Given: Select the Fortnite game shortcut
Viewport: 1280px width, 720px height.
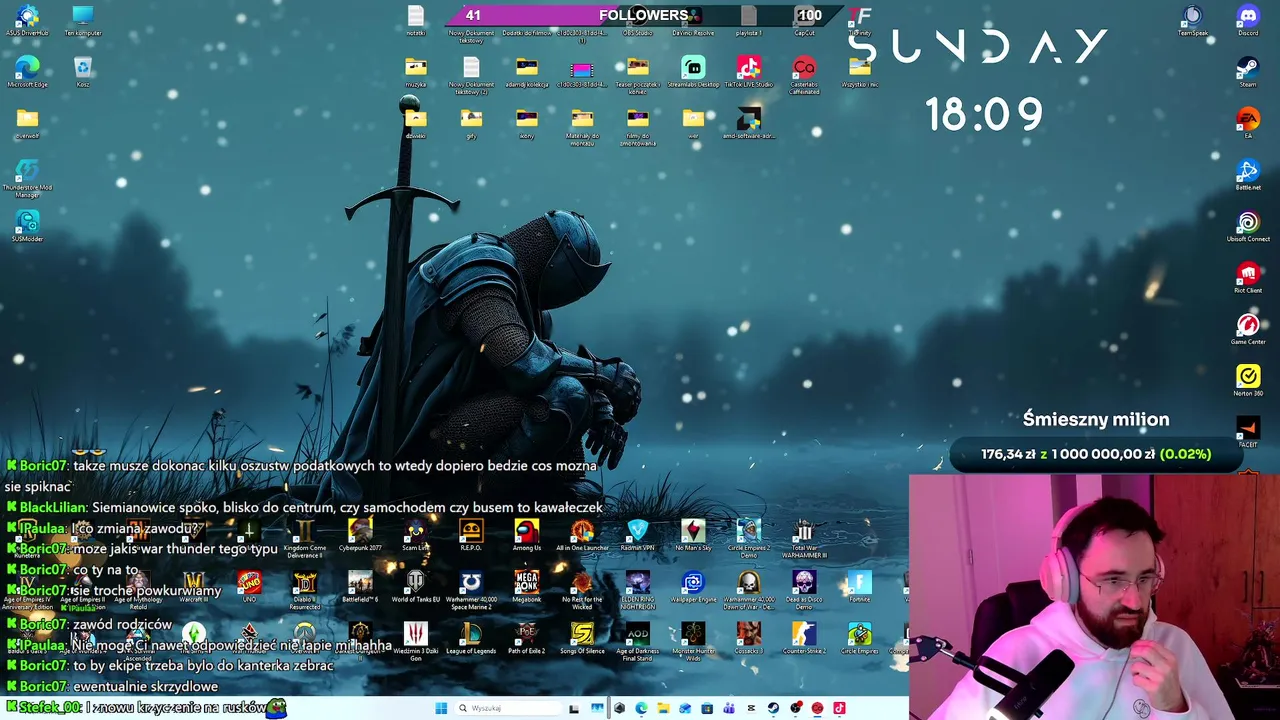Looking at the screenshot, I should pos(859,587).
